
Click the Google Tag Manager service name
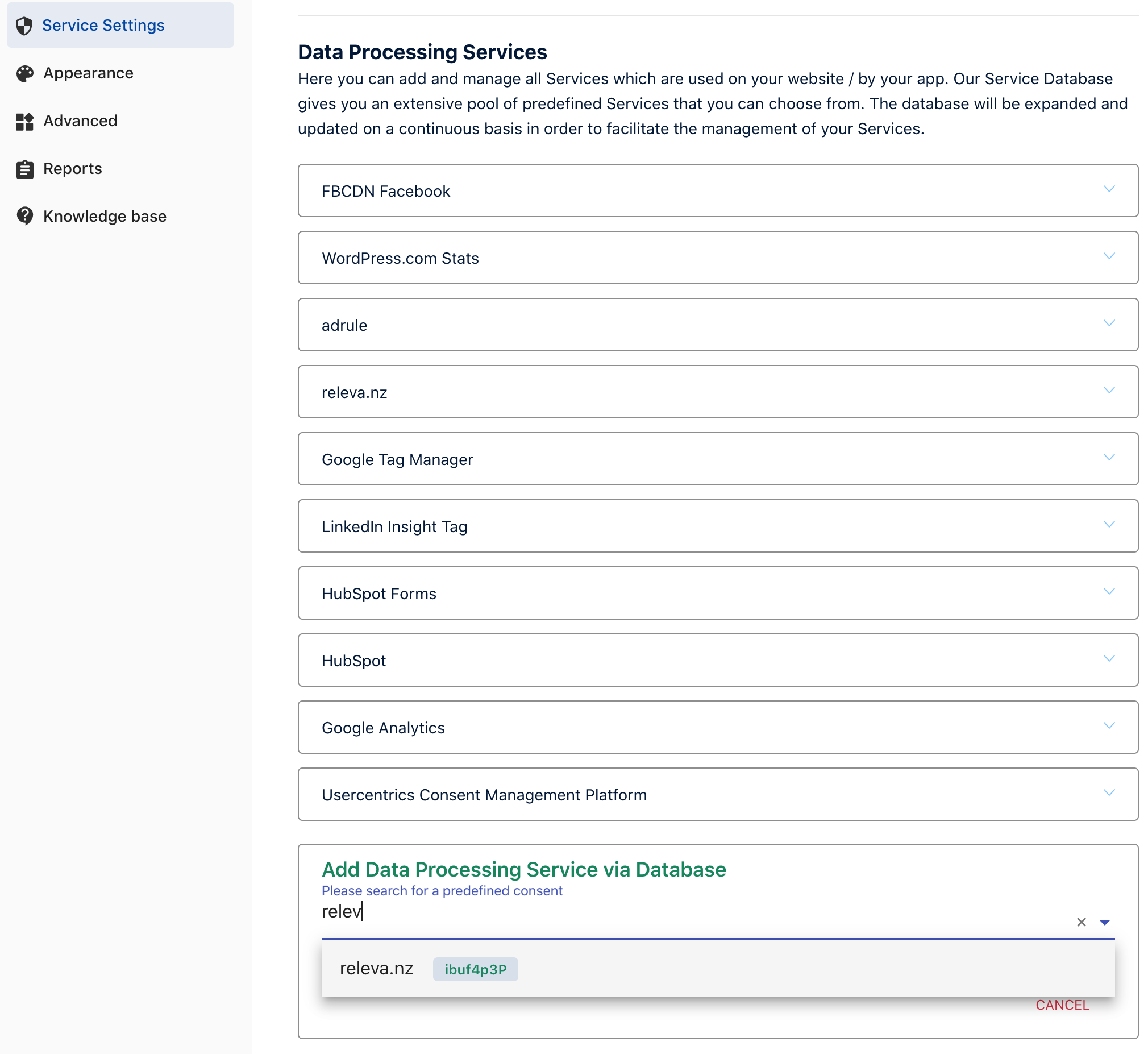(x=397, y=460)
